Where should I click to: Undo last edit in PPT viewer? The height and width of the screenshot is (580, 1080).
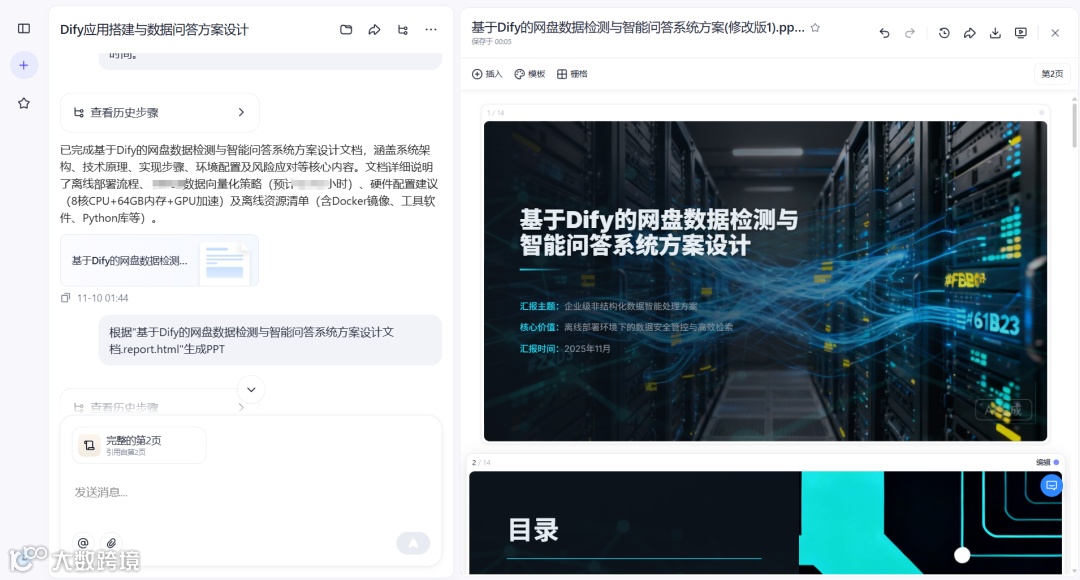(x=884, y=33)
